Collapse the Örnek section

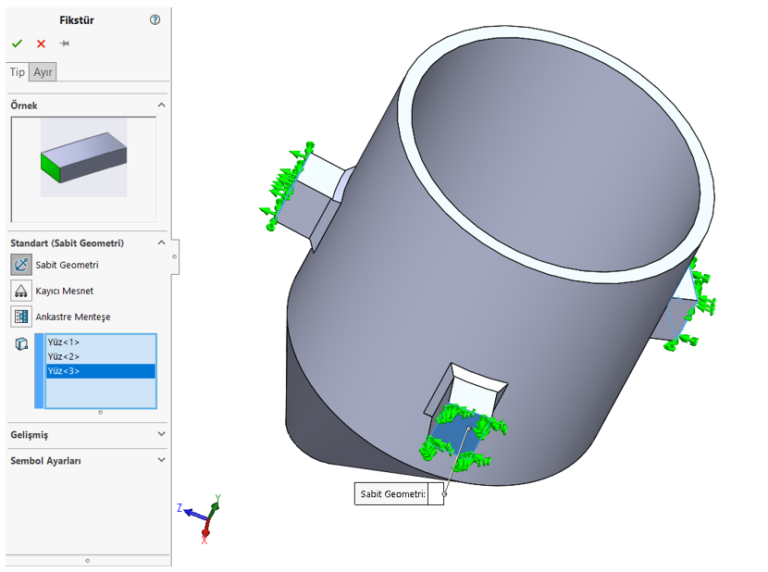click(x=162, y=105)
